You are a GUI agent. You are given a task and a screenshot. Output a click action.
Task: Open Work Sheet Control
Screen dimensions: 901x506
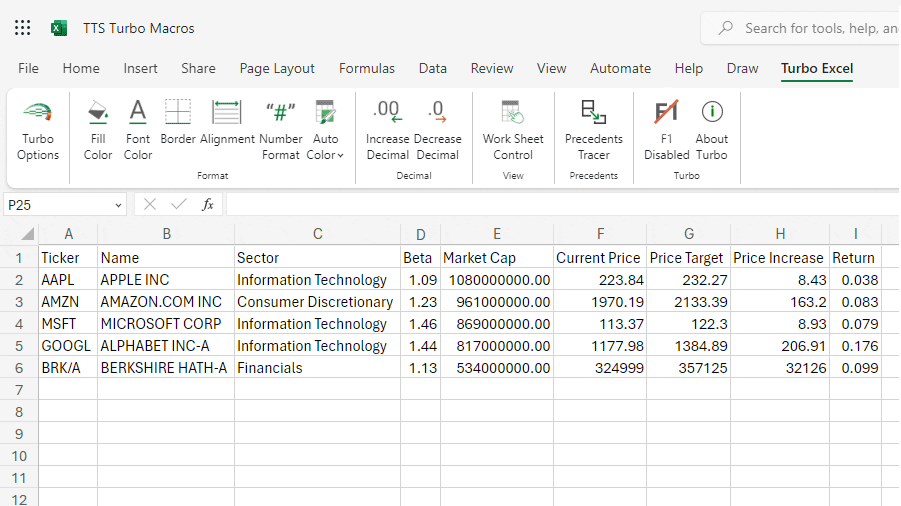[x=512, y=130]
